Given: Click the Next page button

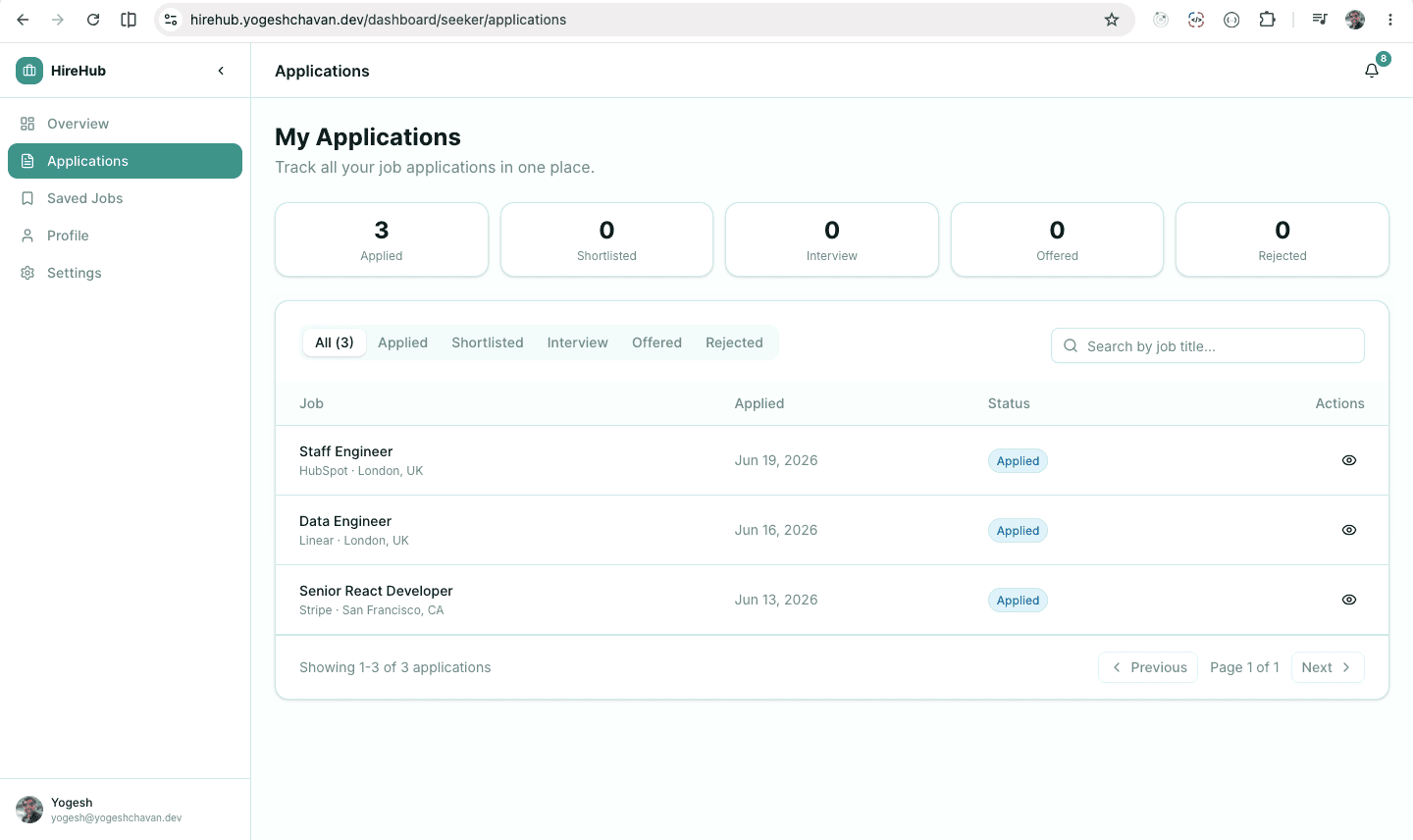Looking at the screenshot, I should 1328,667.
